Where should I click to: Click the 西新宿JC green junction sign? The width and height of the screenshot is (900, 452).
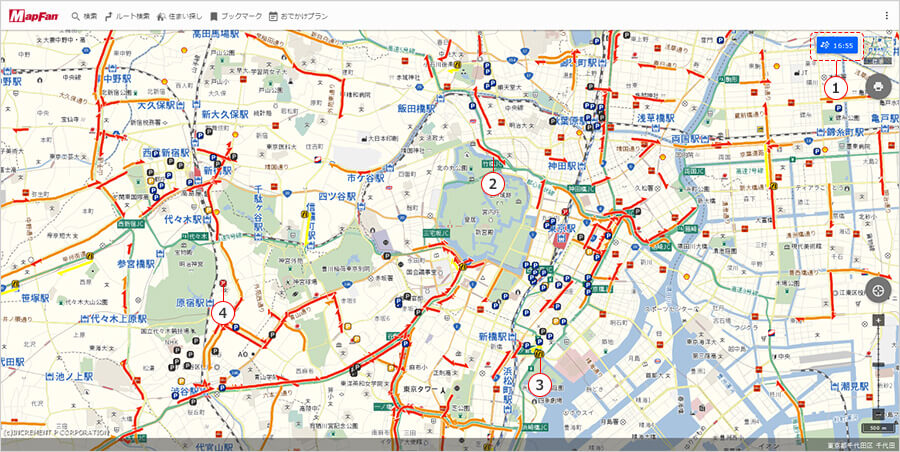129,222
